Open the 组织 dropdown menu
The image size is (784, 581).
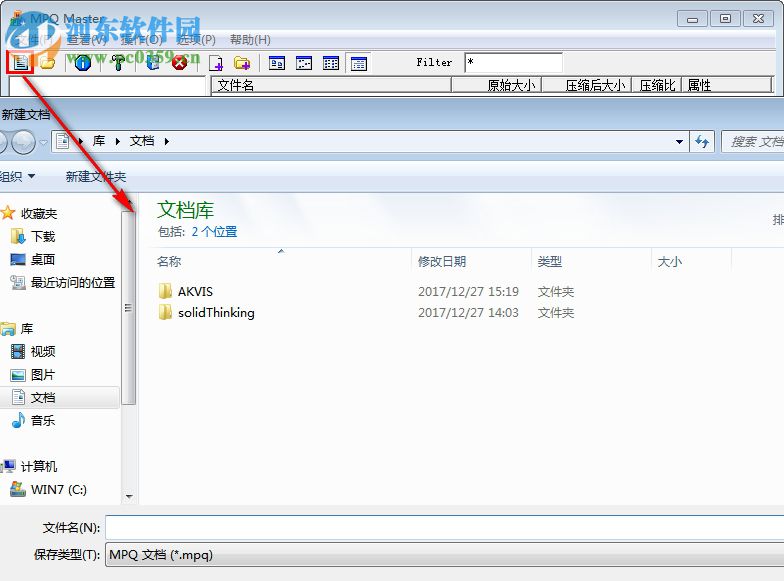tap(18, 176)
